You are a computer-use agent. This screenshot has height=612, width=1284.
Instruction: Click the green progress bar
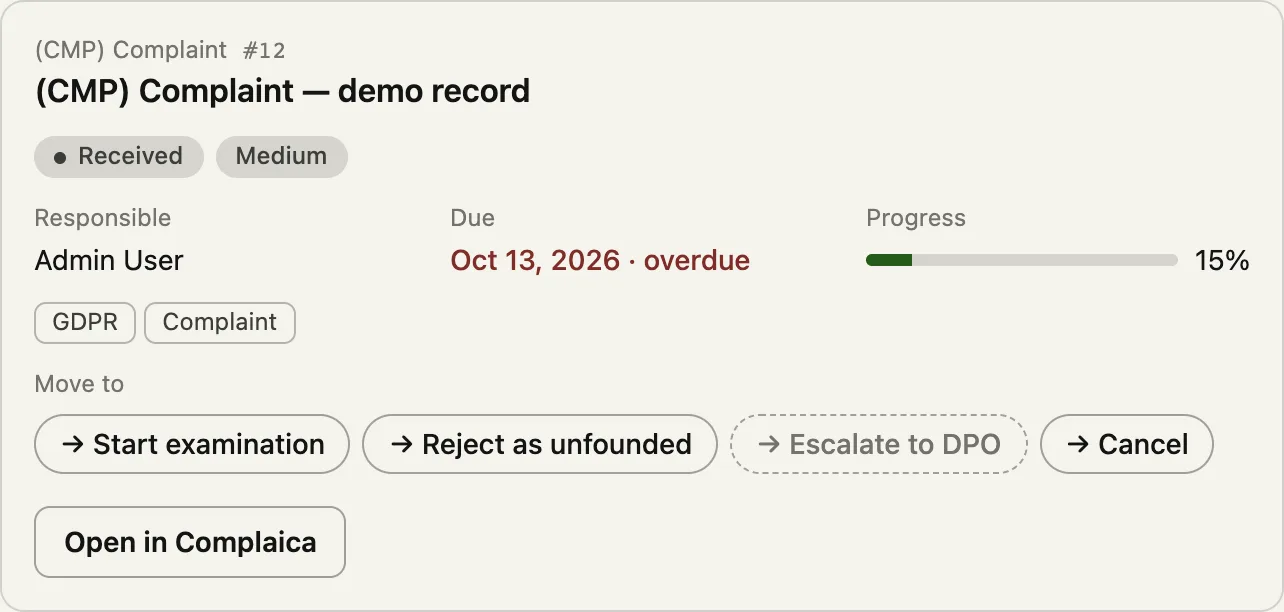[x=1022, y=261]
